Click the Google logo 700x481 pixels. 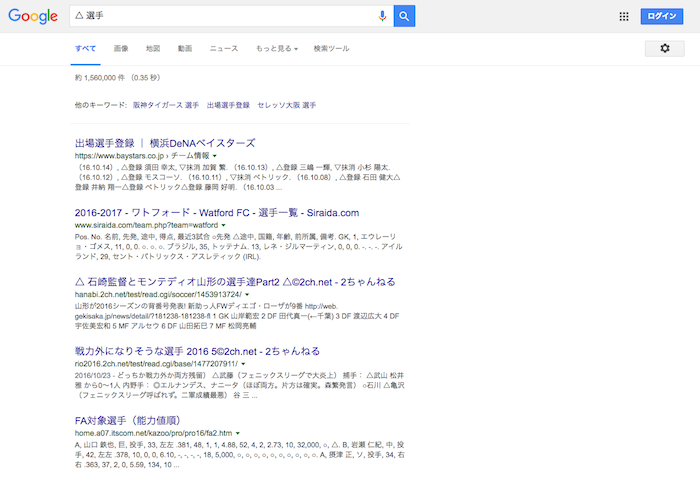tap(34, 17)
